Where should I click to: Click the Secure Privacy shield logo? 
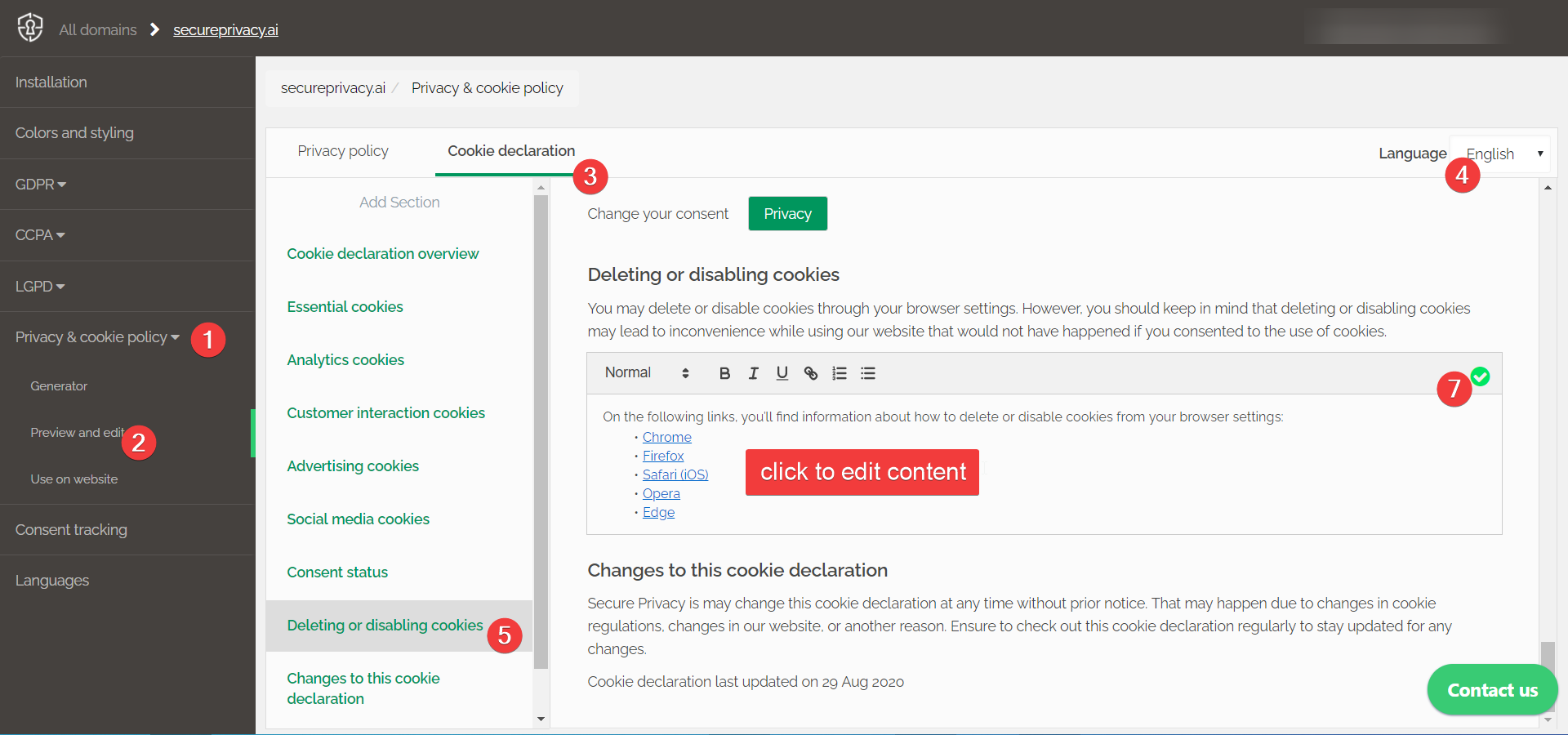(x=29, y=27)
